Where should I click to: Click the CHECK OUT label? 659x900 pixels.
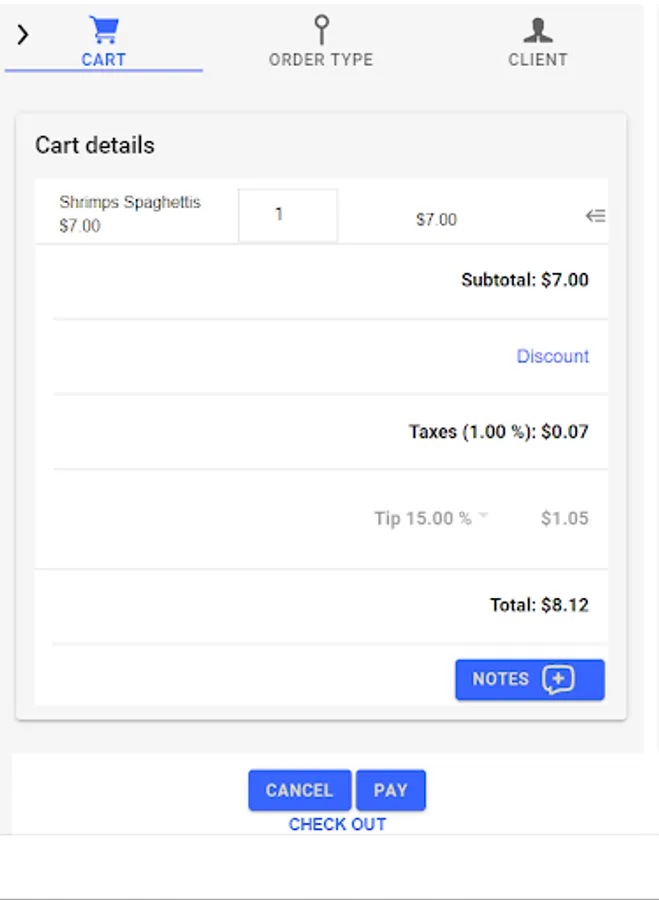coord(337,825)
